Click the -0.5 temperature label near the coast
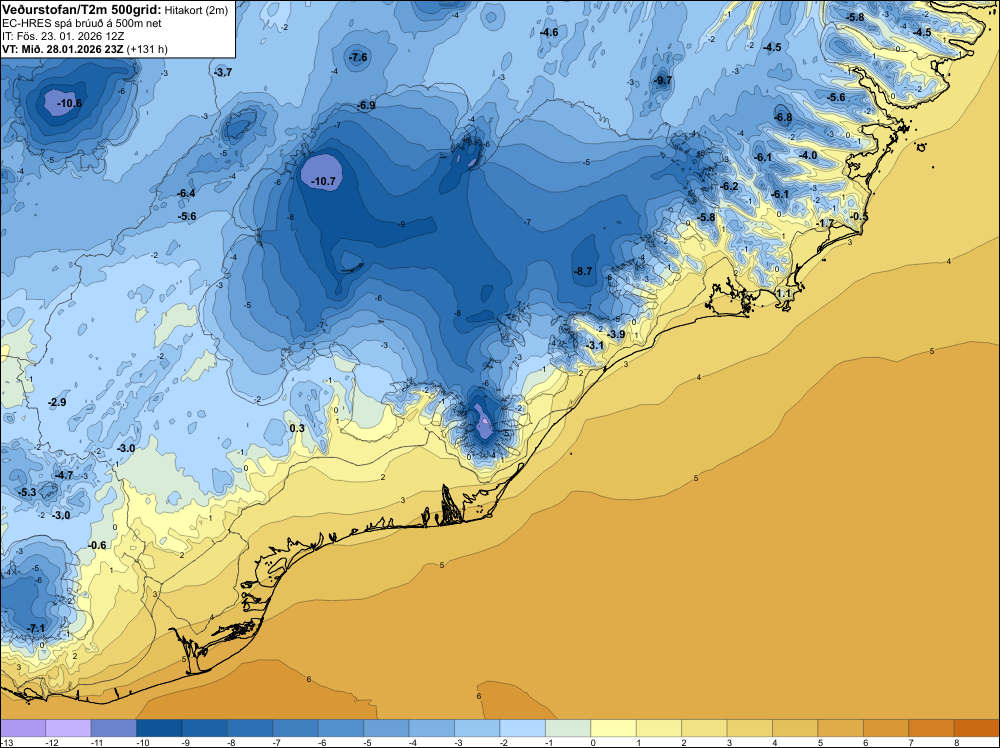Viewport: 1000px width, 748px height. tap(859, 217)
